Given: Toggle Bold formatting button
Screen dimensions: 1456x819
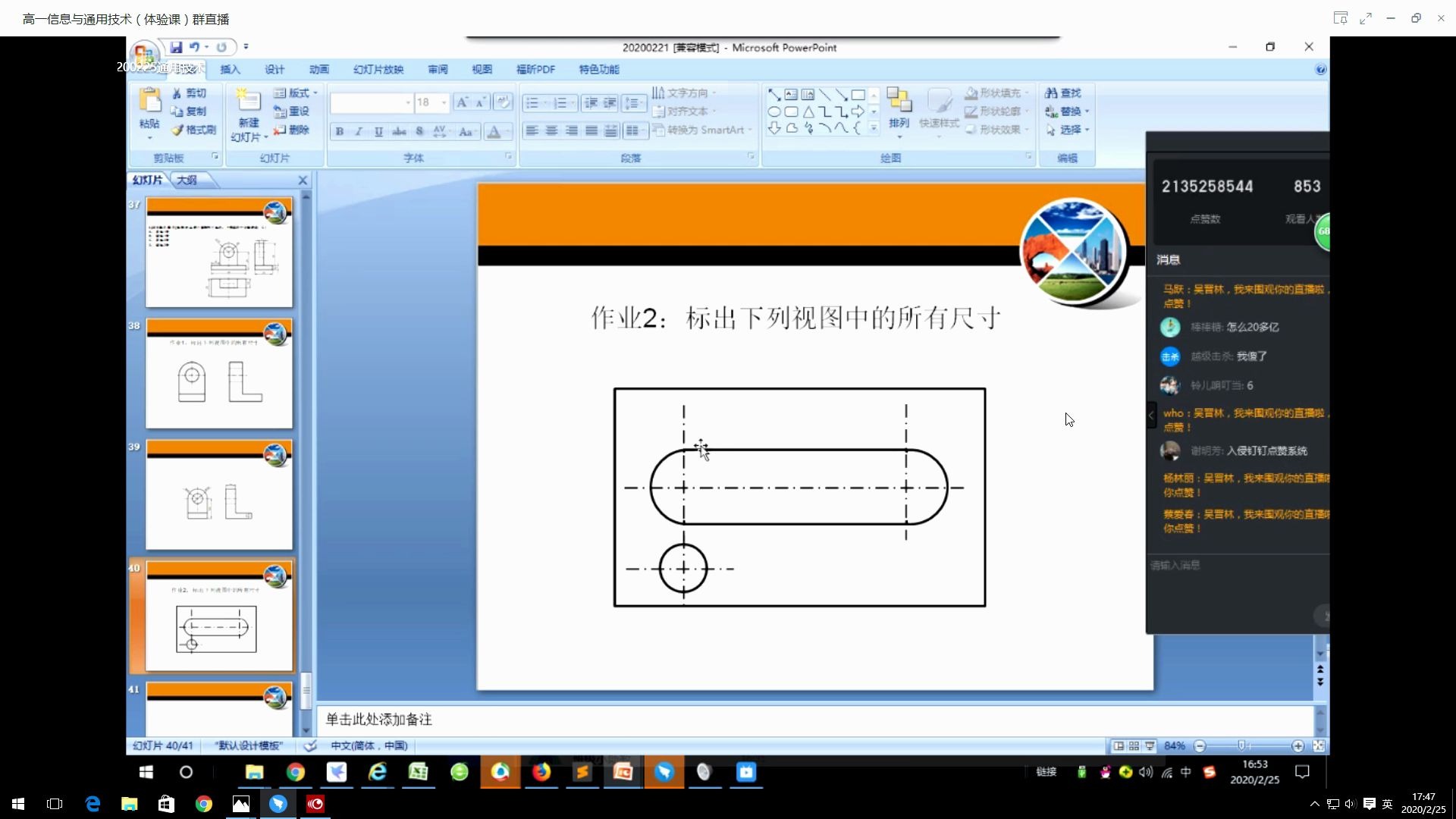Looking at the screenshot, I should tap(340, 131).
